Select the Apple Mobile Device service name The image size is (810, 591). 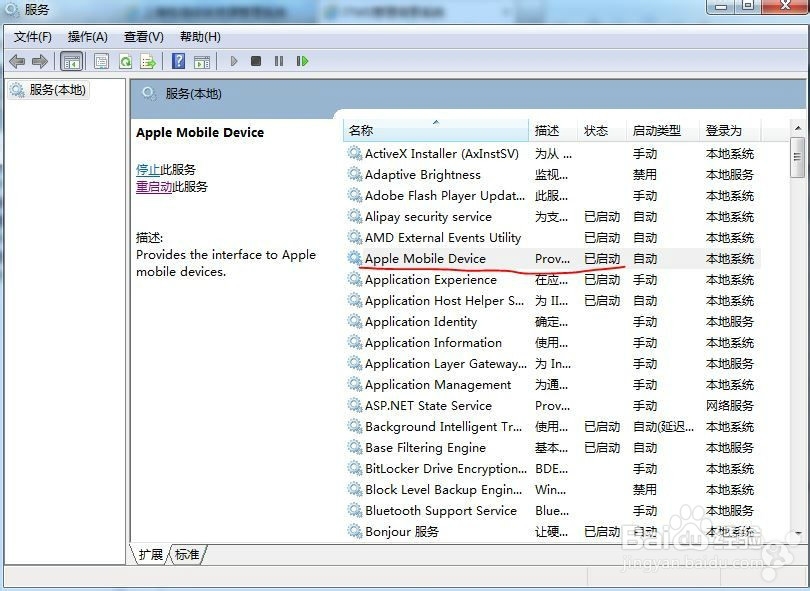(x=425, y=258)
